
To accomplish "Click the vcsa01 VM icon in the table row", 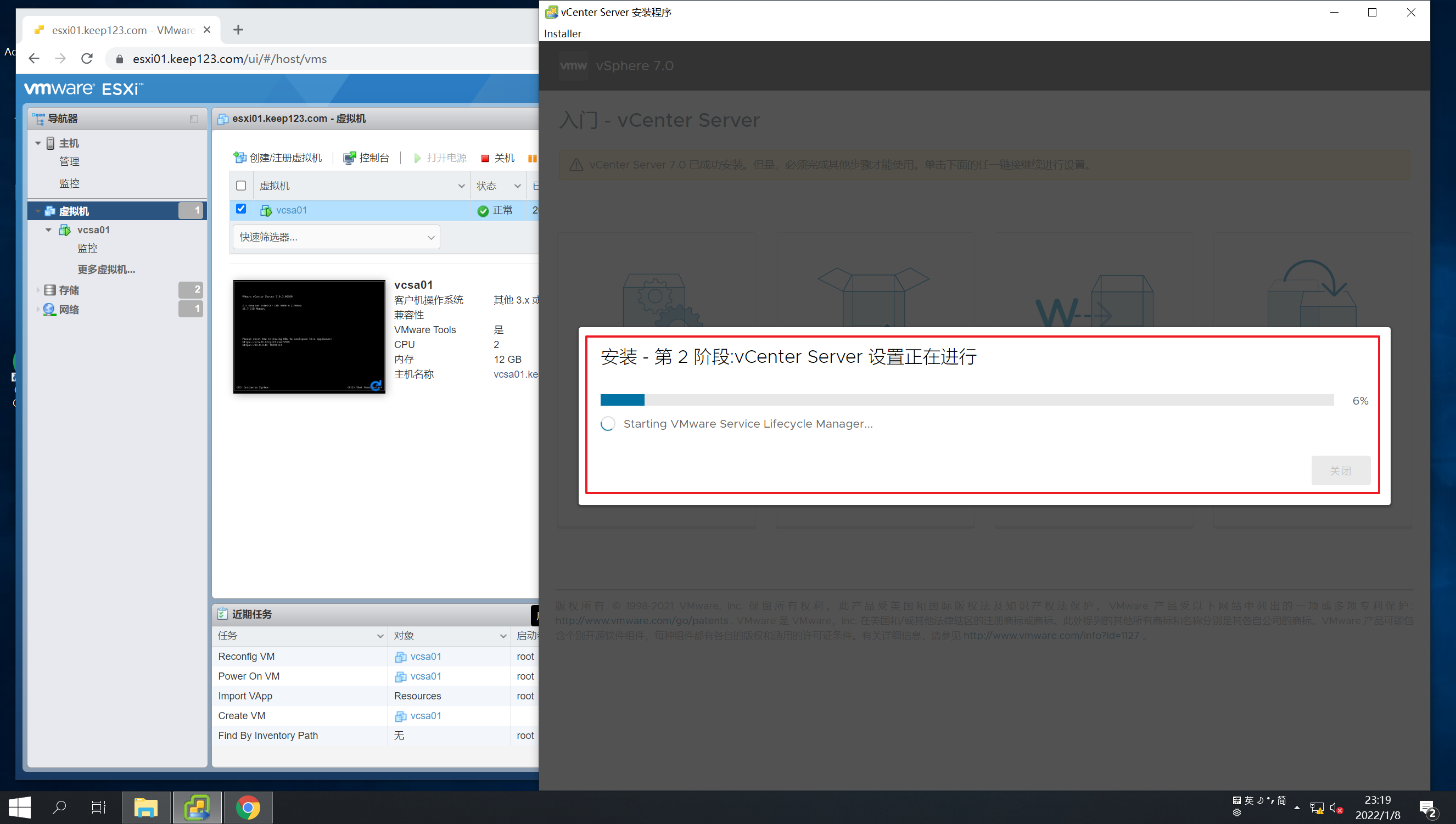I will (266, 210).
